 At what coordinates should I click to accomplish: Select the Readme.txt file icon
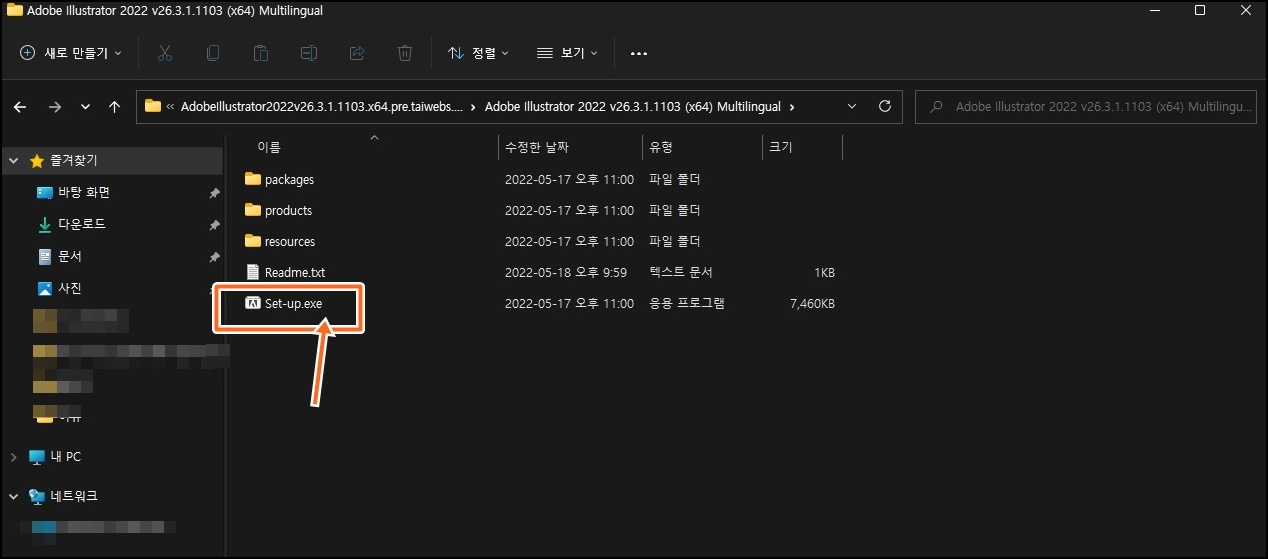point(253,272)
